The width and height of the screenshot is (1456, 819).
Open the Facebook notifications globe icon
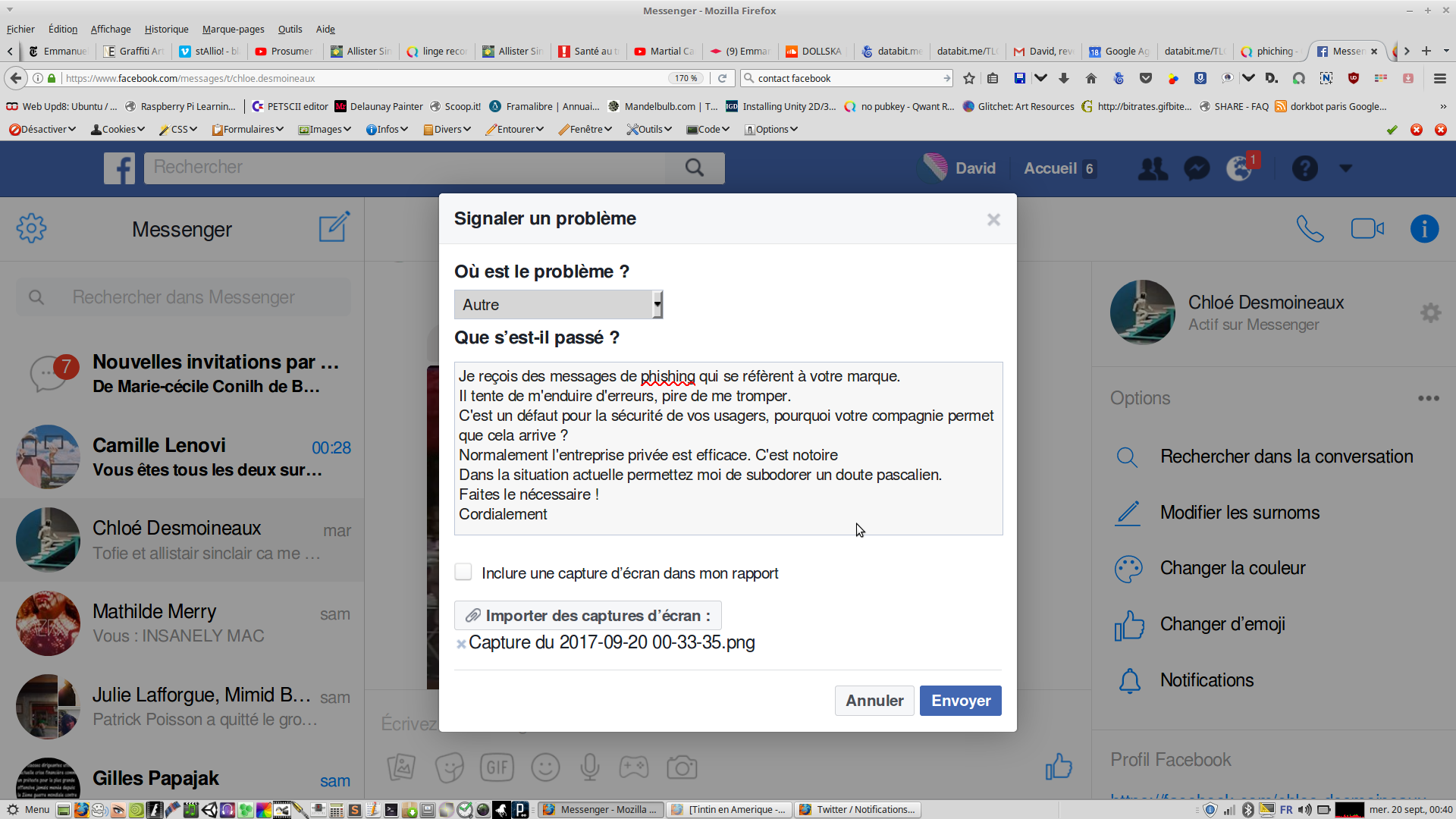tap(1239, 168)
